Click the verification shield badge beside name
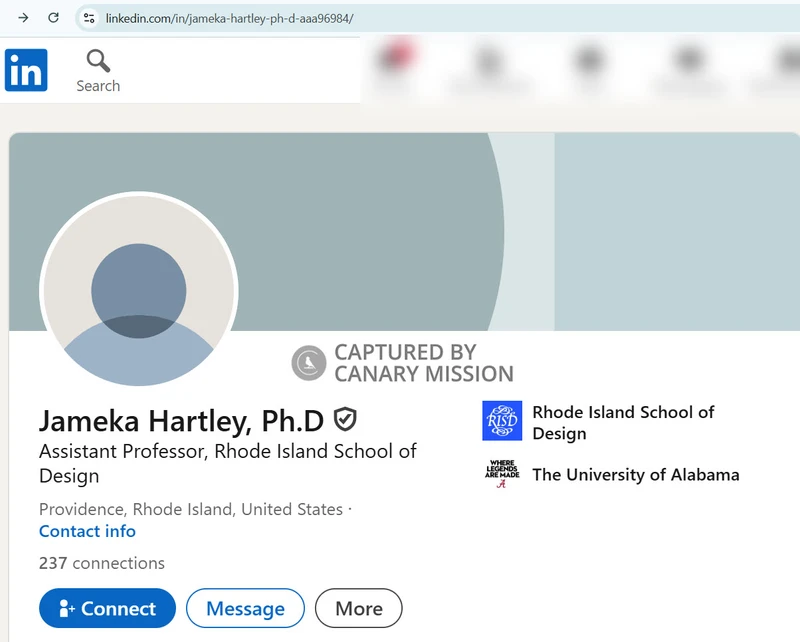 [345, 419]
